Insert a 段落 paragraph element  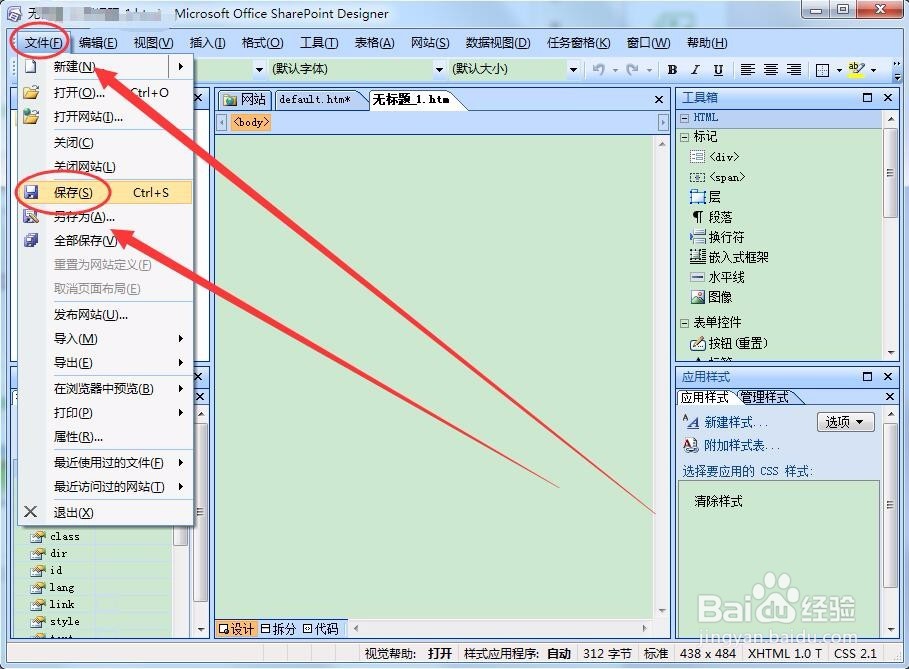pos(711,217)
